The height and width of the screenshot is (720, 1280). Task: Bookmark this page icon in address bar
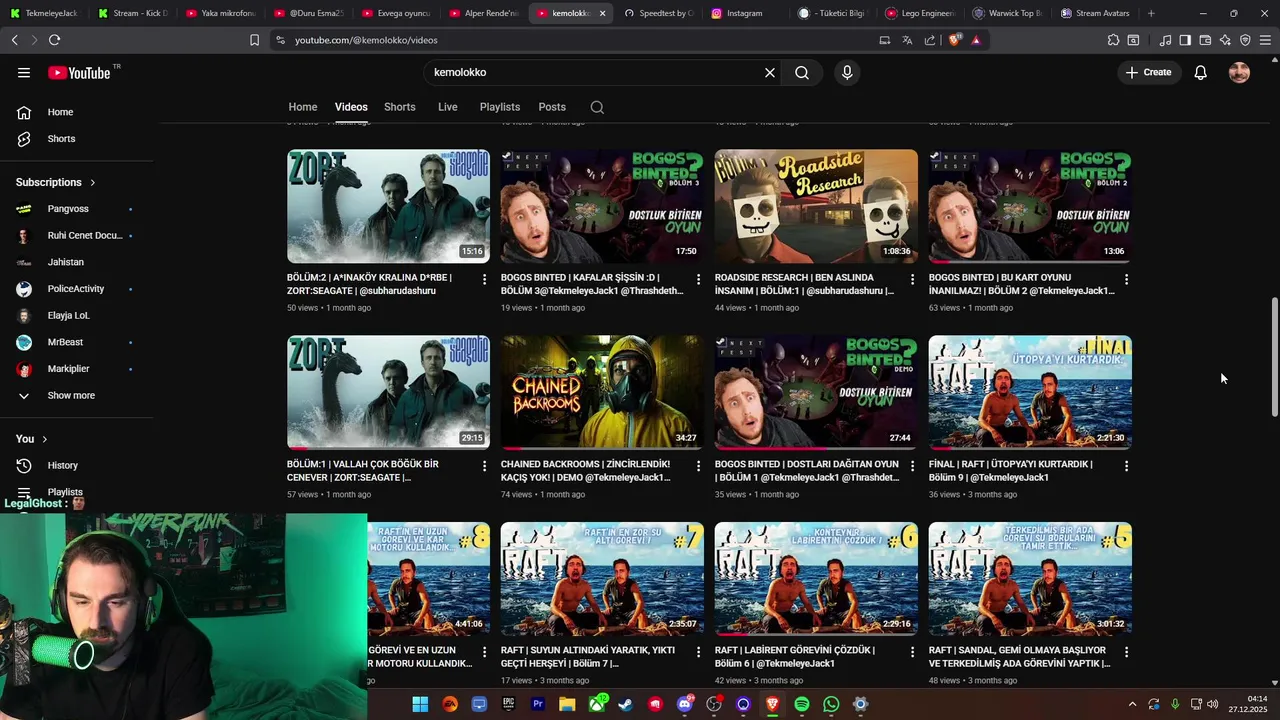click(x=254, y=40)
